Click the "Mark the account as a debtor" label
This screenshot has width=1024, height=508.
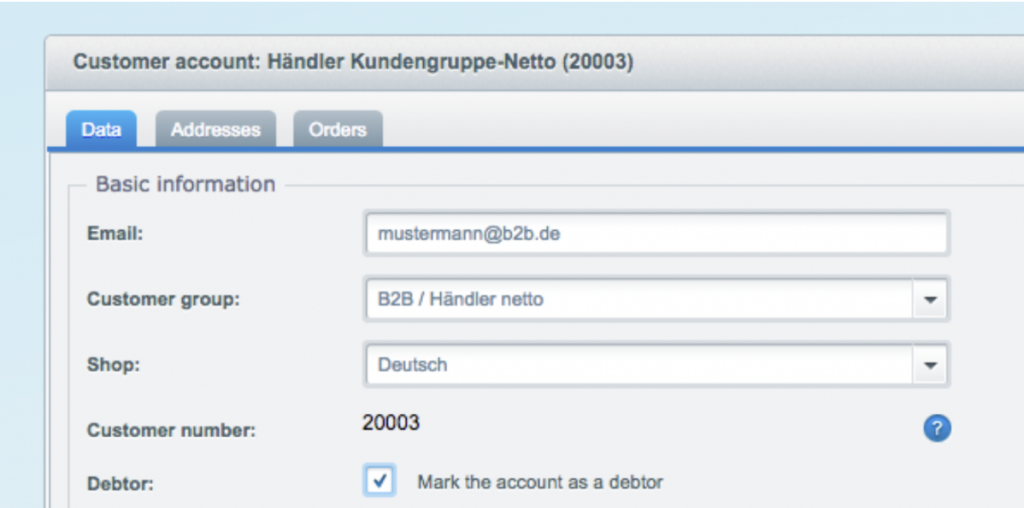[540, 482]
